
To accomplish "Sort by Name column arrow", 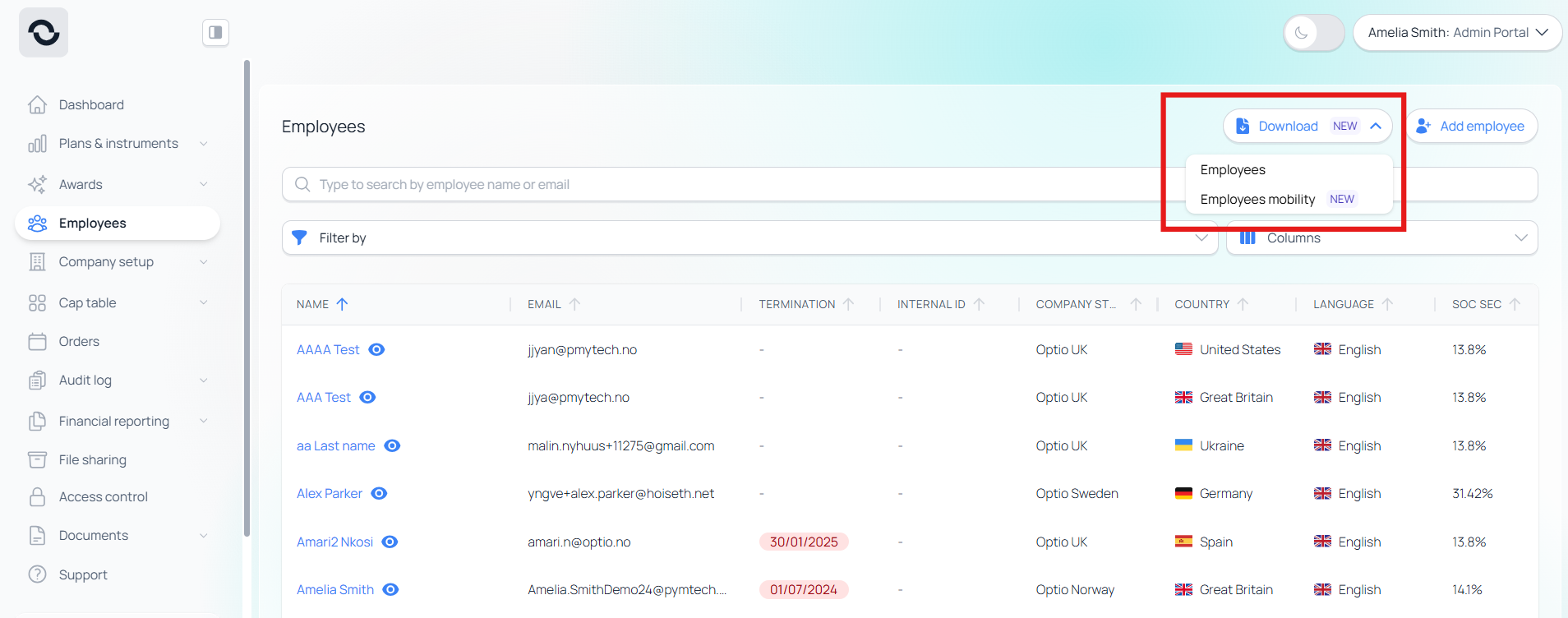I will click(343, 304).
